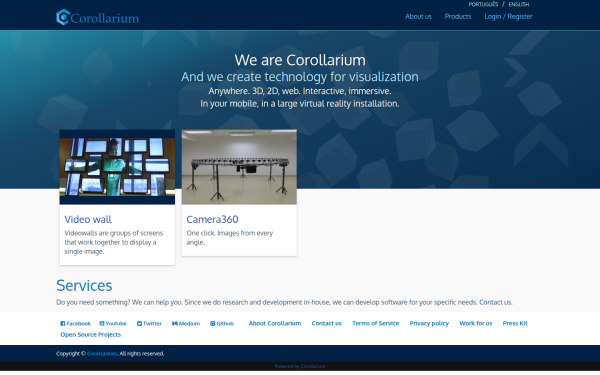Click 'Videowalls are groups of screens' description
Viewport: 600px width, 375px height.
(x=114, y=242)
